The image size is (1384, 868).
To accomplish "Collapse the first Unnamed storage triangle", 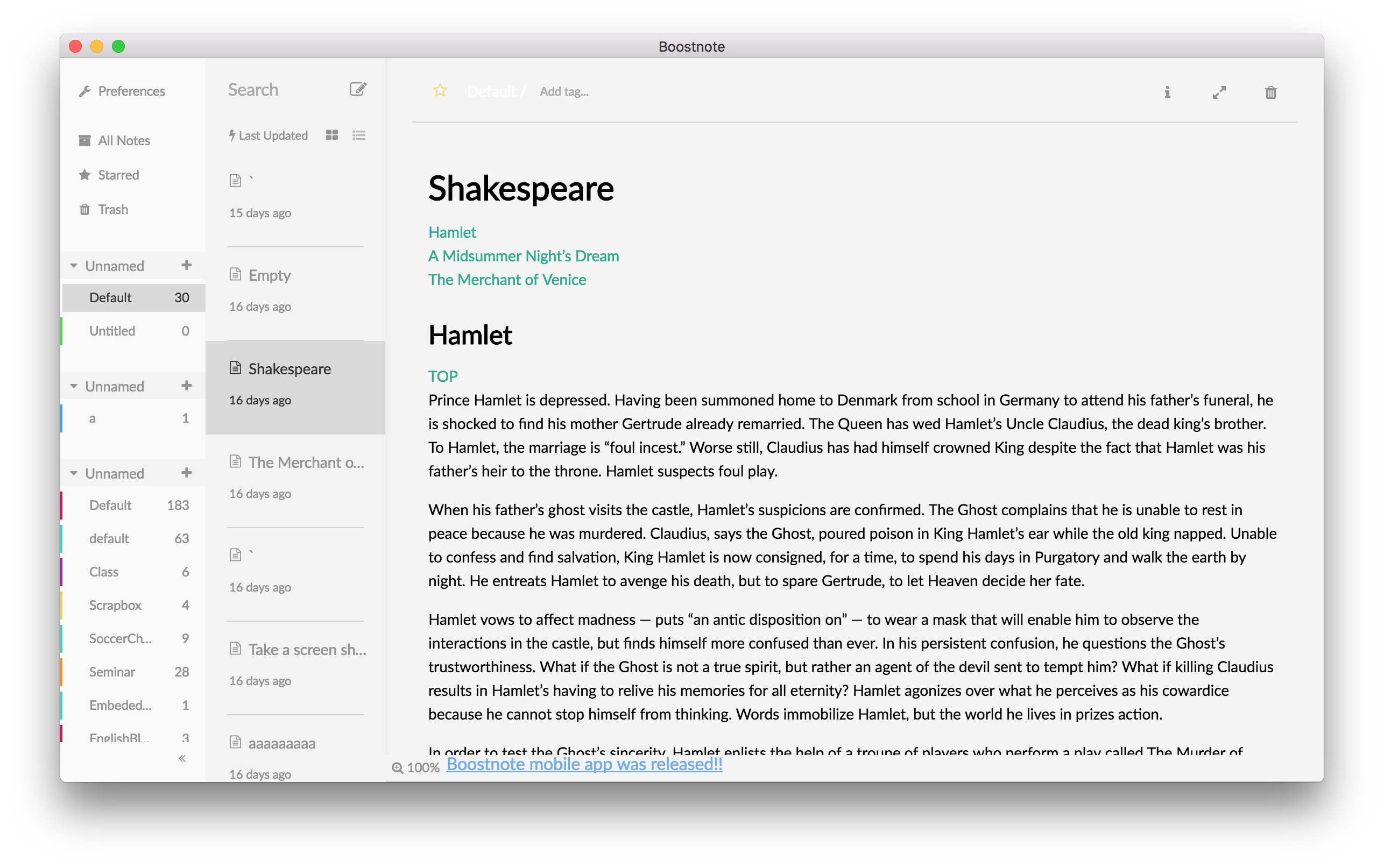I will (x=74, y=266).
